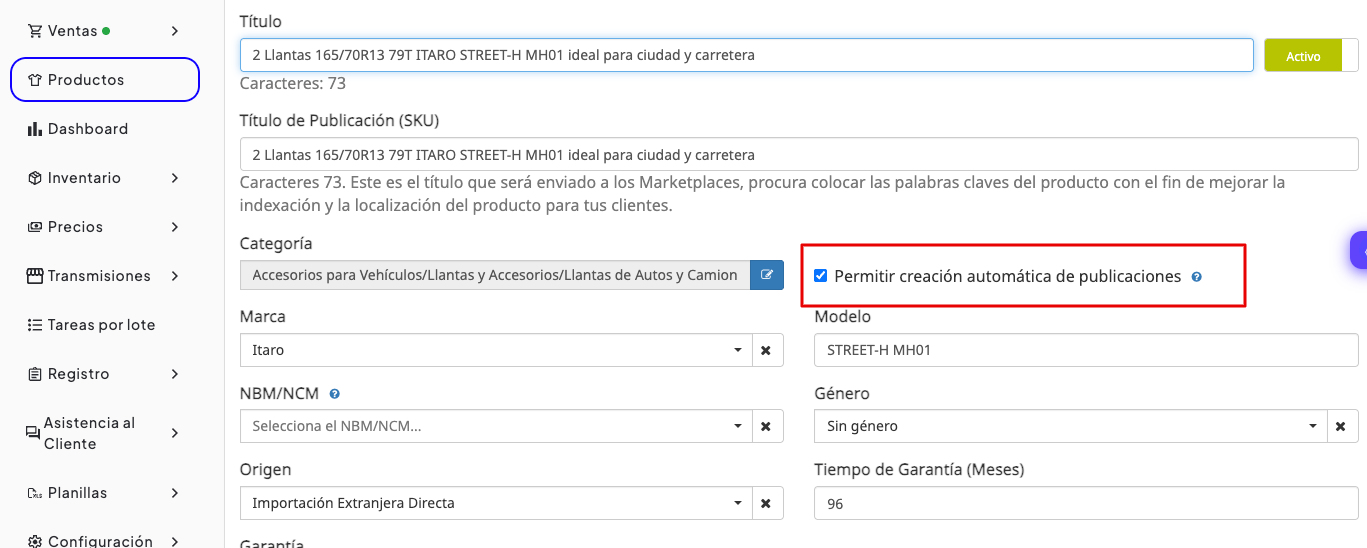Open Productos in the sidebar
This screenshot has width=1367, height=548.
click(105, 80)
